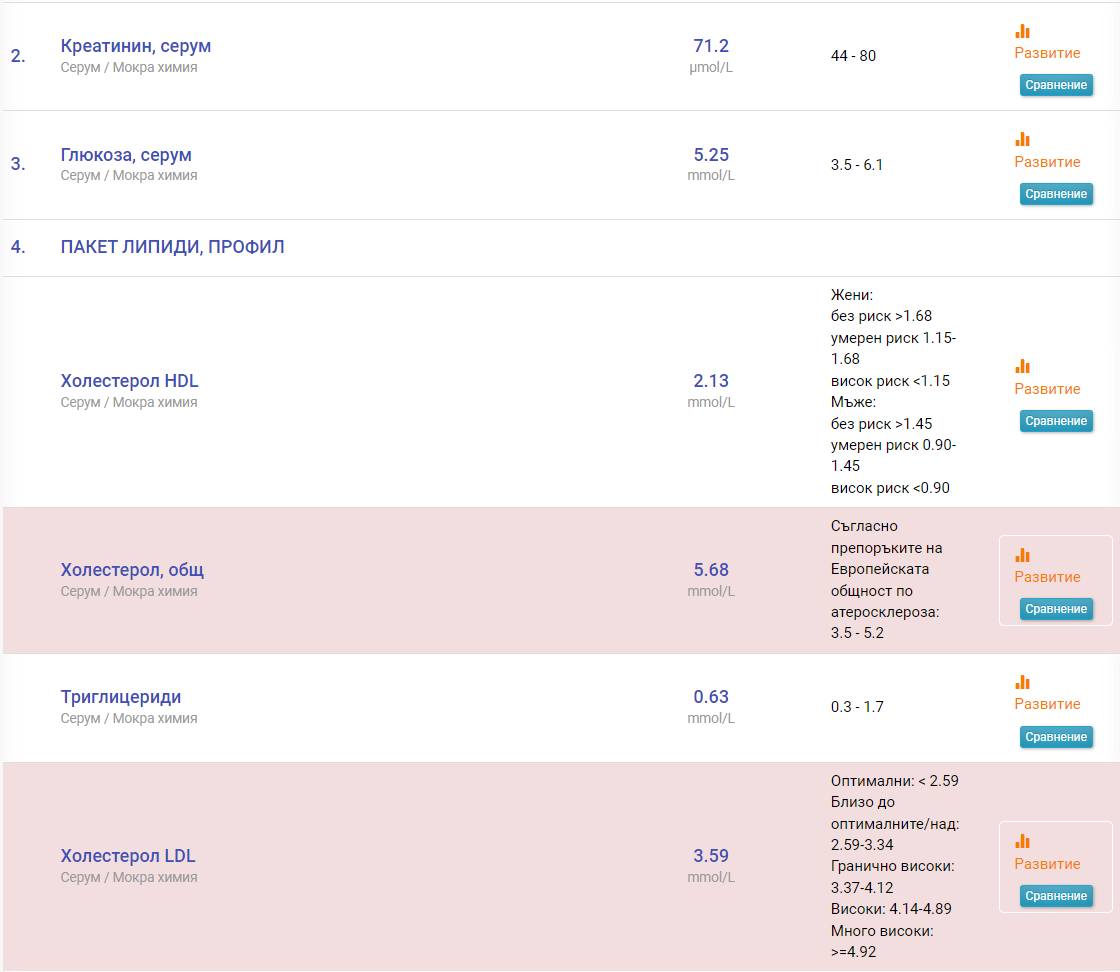Click row number 4.
This screenshot has height=972, width=1120.
pyautogui.click(x=18, y=247)
